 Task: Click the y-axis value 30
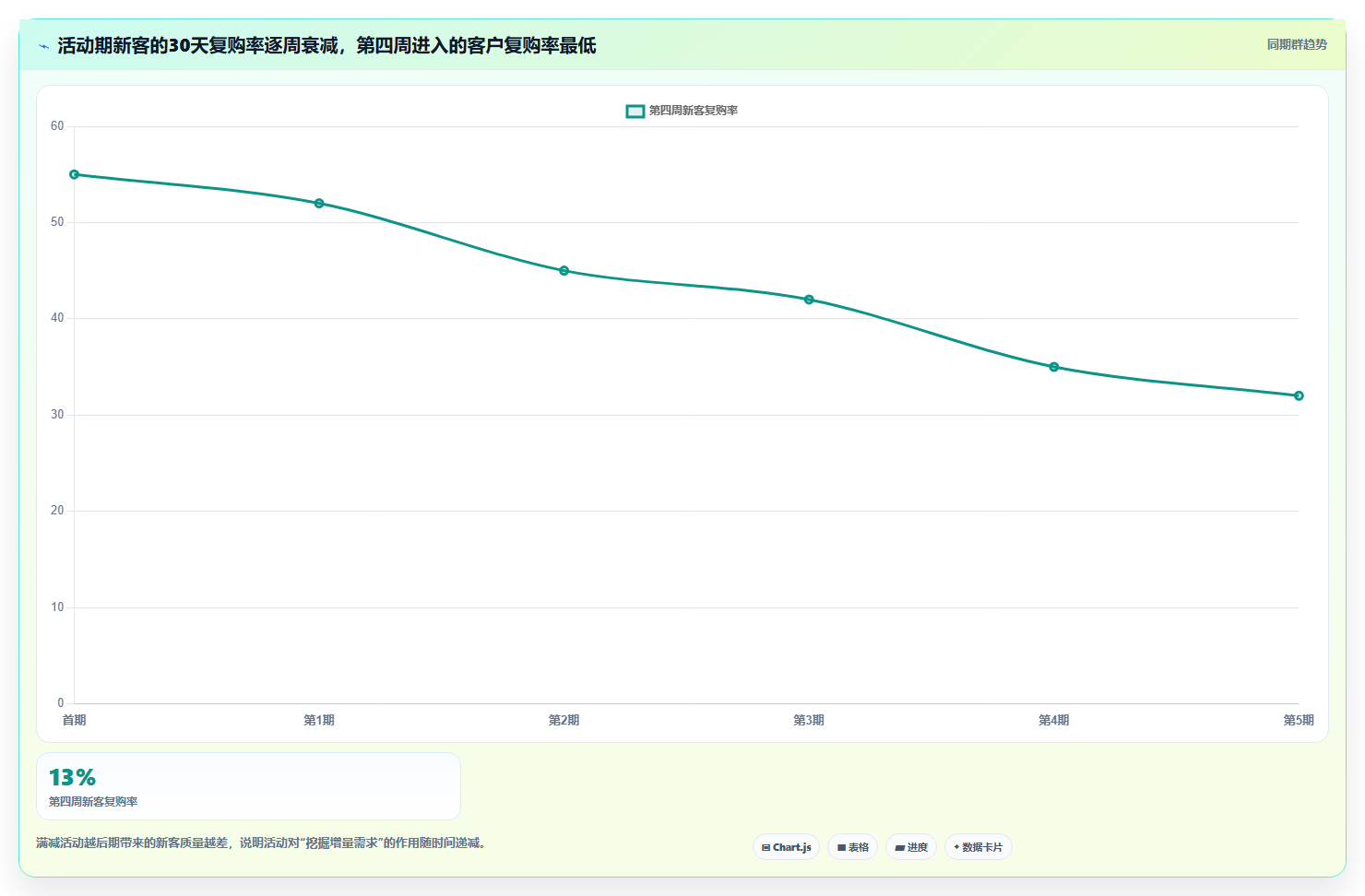coord(57,415)
